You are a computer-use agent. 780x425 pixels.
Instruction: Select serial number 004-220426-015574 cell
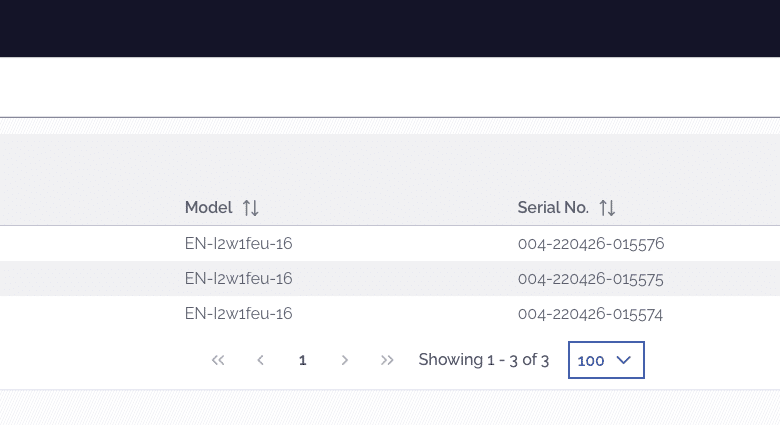(590, 314)
